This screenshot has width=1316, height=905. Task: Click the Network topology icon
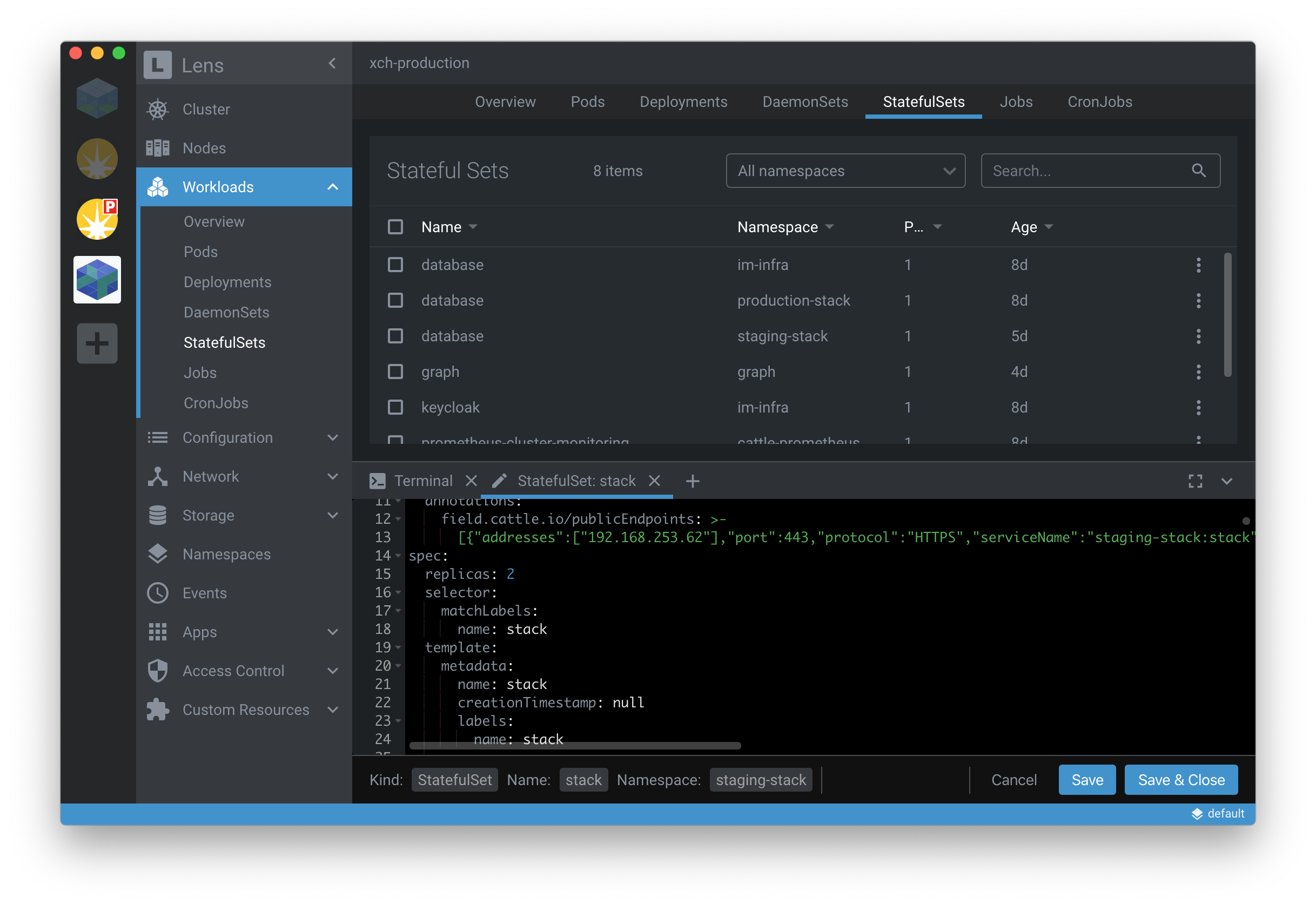[158, 476]
